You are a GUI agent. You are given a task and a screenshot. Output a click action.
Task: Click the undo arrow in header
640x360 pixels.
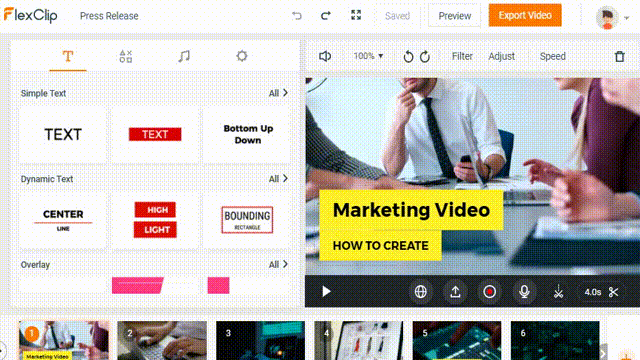297,16
